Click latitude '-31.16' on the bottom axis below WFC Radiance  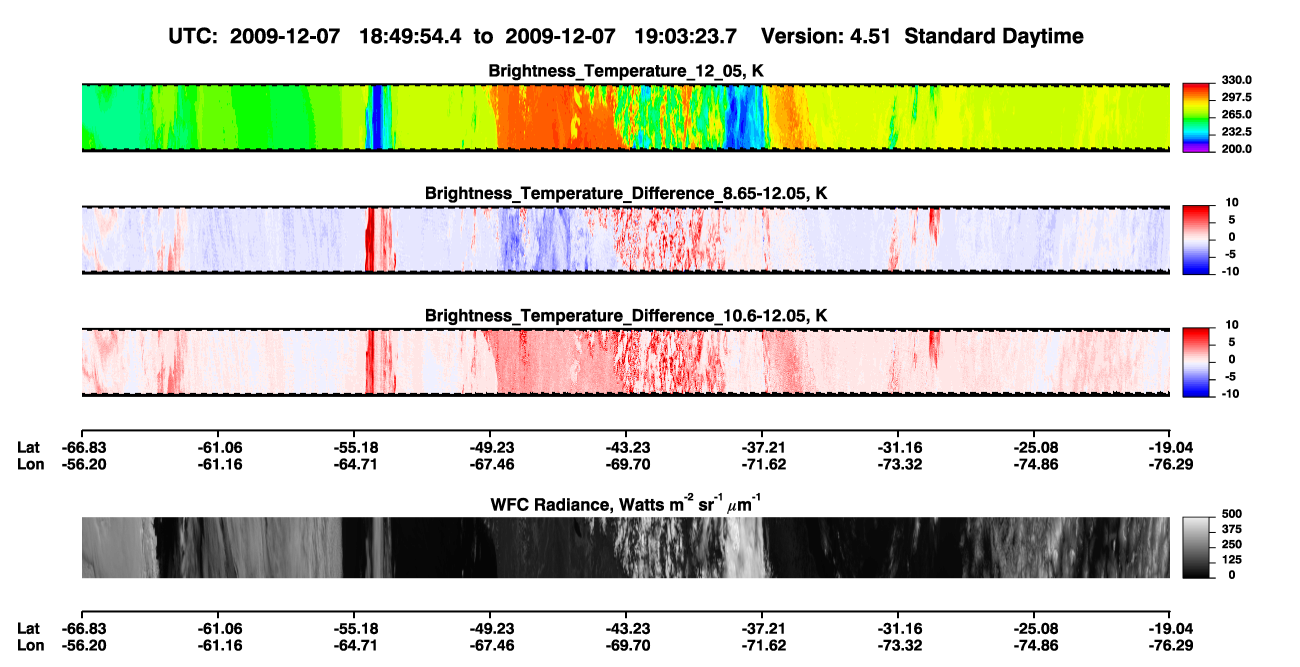point(898,628)
